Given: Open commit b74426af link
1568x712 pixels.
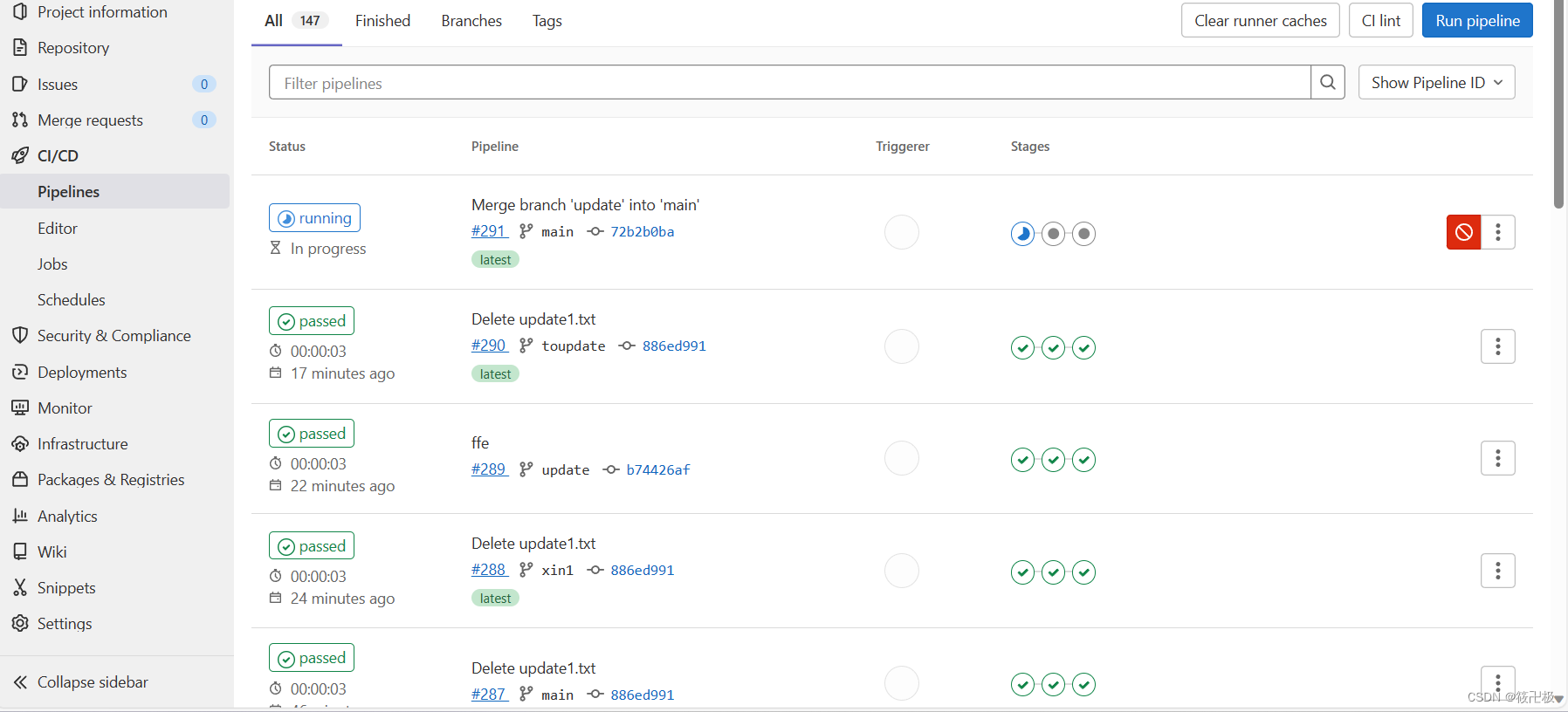Looking at the screenshot, I should 658,470.
